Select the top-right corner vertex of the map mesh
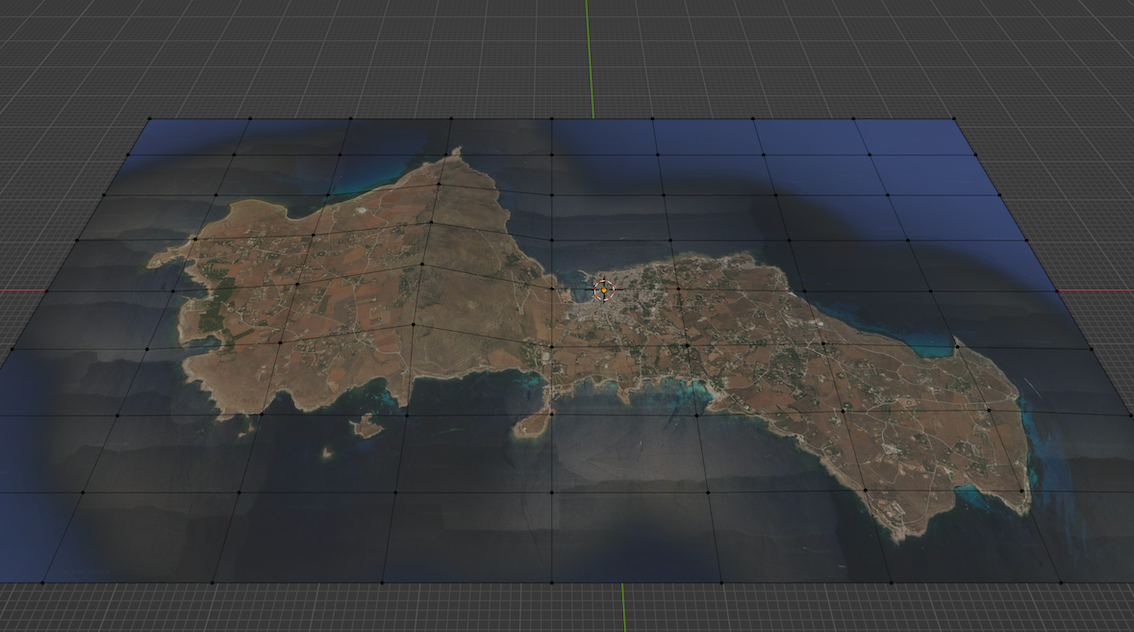 coord(954,119)
